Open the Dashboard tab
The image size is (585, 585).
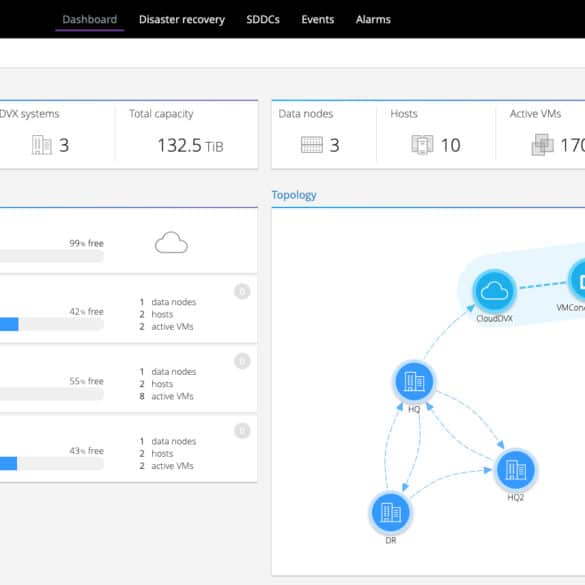click(x=90, y=19)
